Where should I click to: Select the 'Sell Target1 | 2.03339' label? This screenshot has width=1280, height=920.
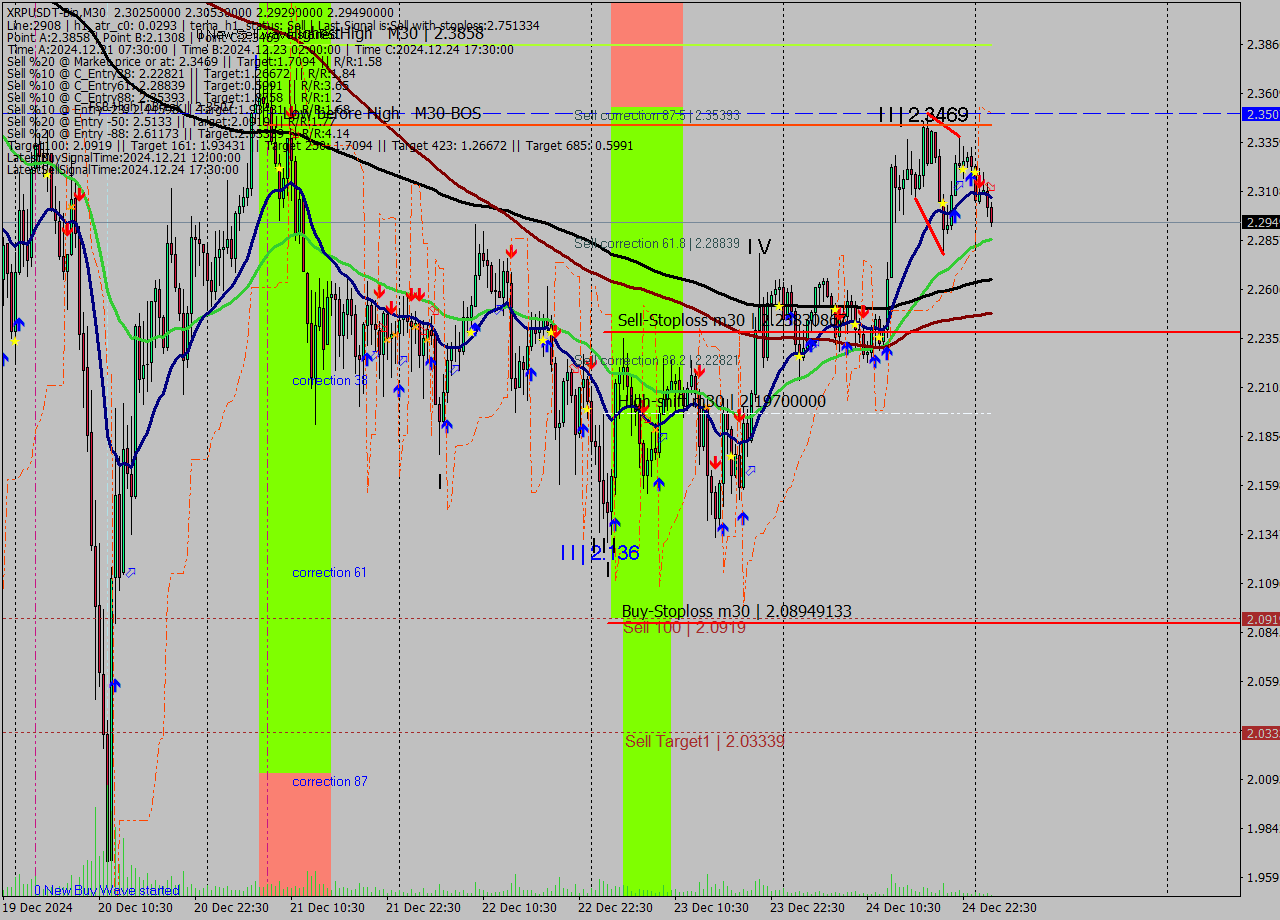pyautogui.click(x=705, y=741)
